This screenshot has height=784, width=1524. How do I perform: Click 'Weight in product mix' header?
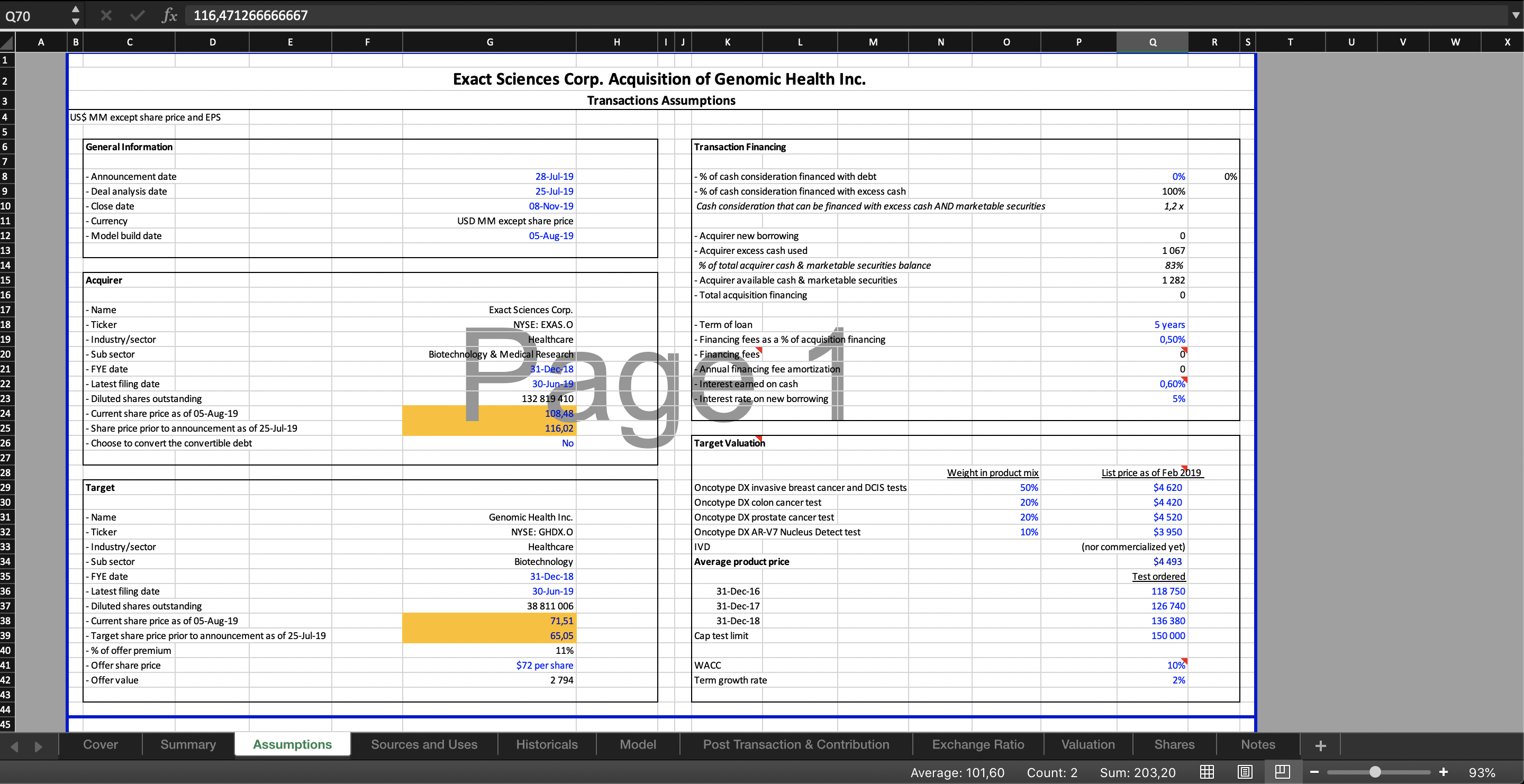coord(992,472)
